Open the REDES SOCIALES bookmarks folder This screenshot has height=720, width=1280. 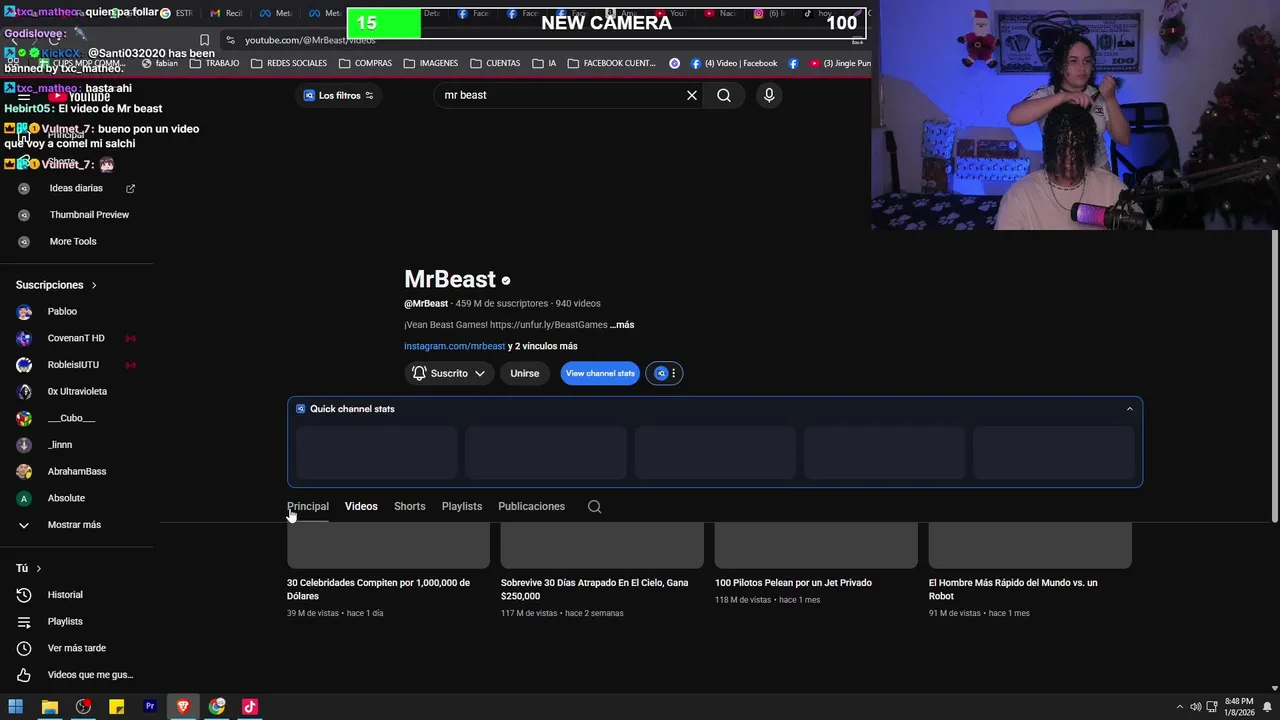(289, 63)
